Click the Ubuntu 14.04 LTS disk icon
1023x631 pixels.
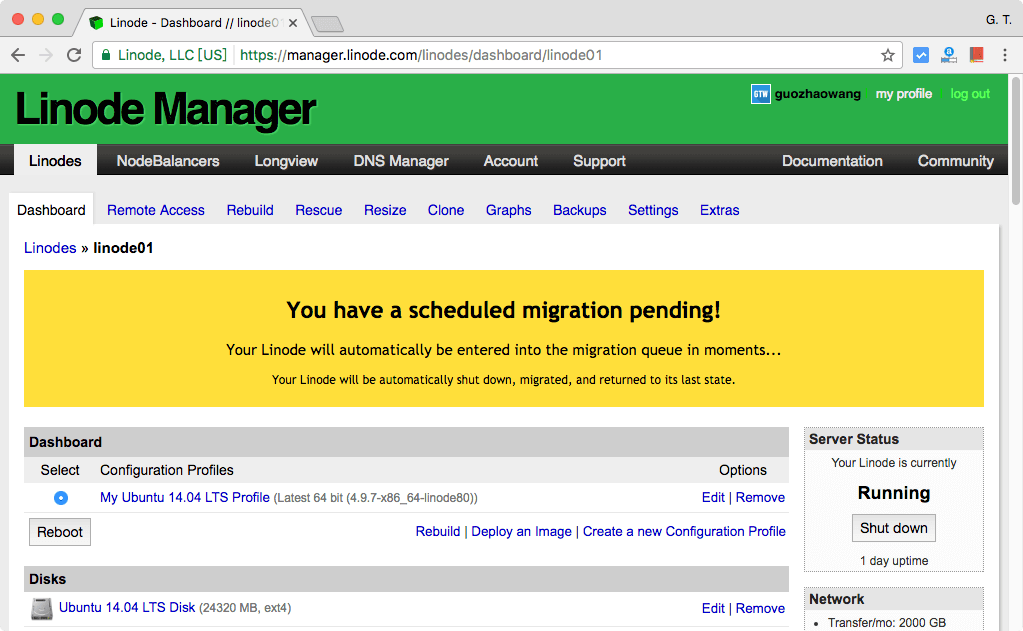coord(41,608)
